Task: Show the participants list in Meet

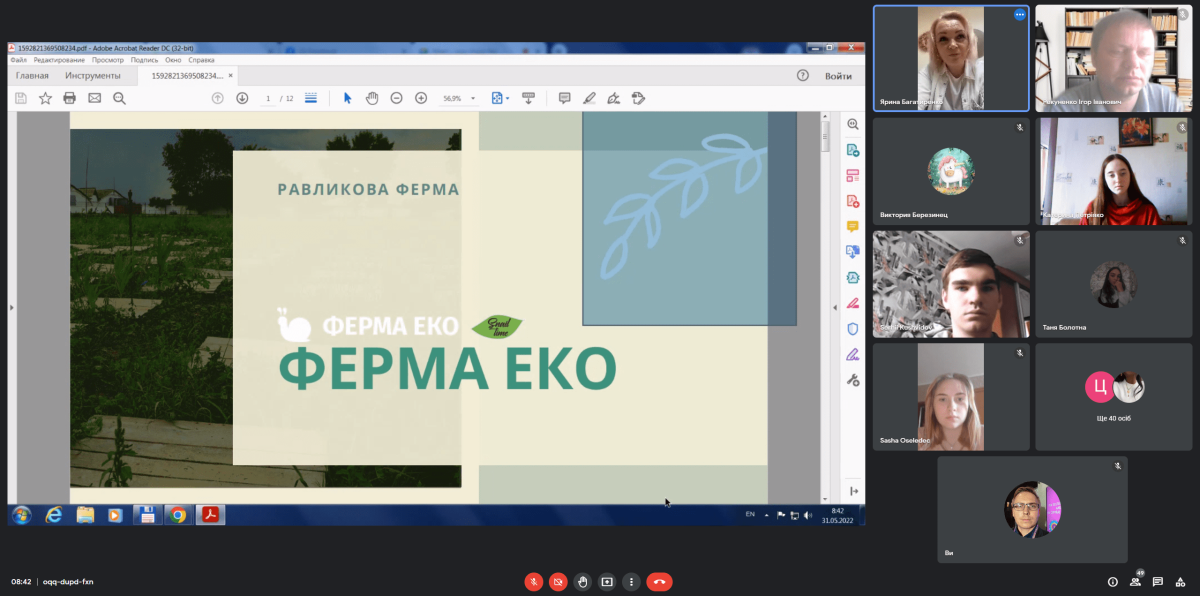Action: point(1135,581)
